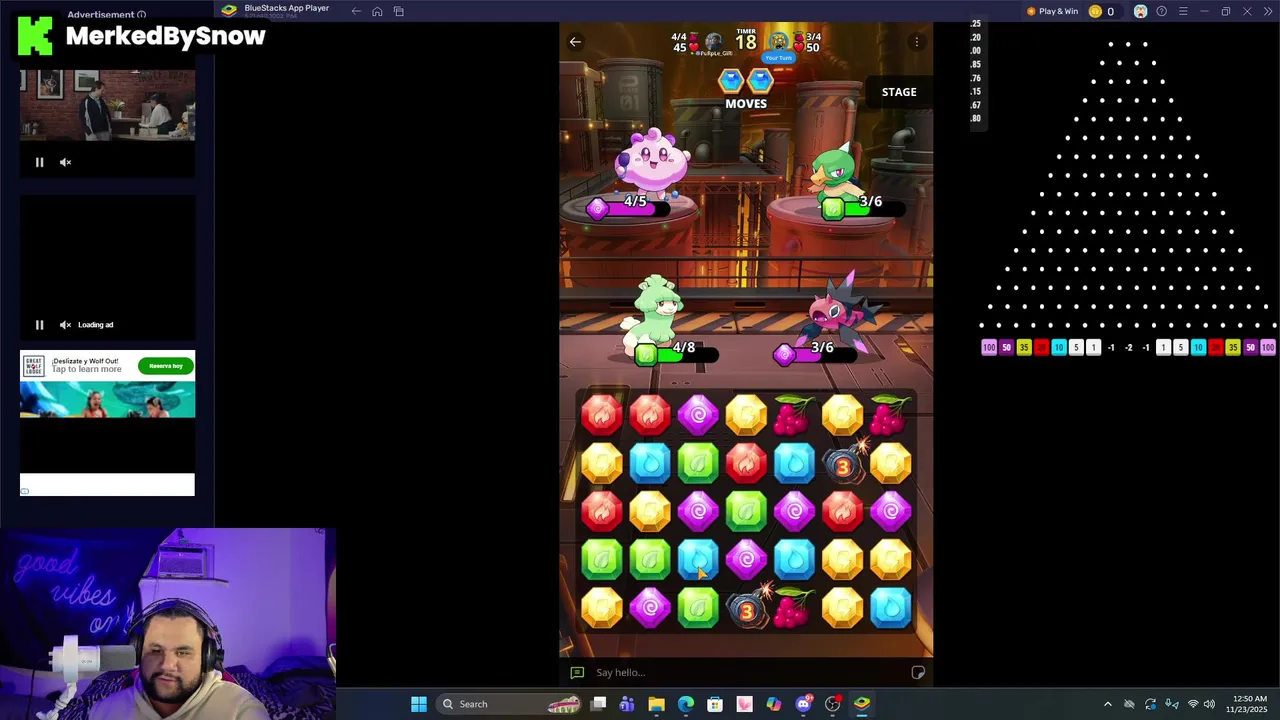Image resolution: width=1280 pixels, height=720 pixels.
Task: Open Discord from the taskbar
Action: coord(803,704)
